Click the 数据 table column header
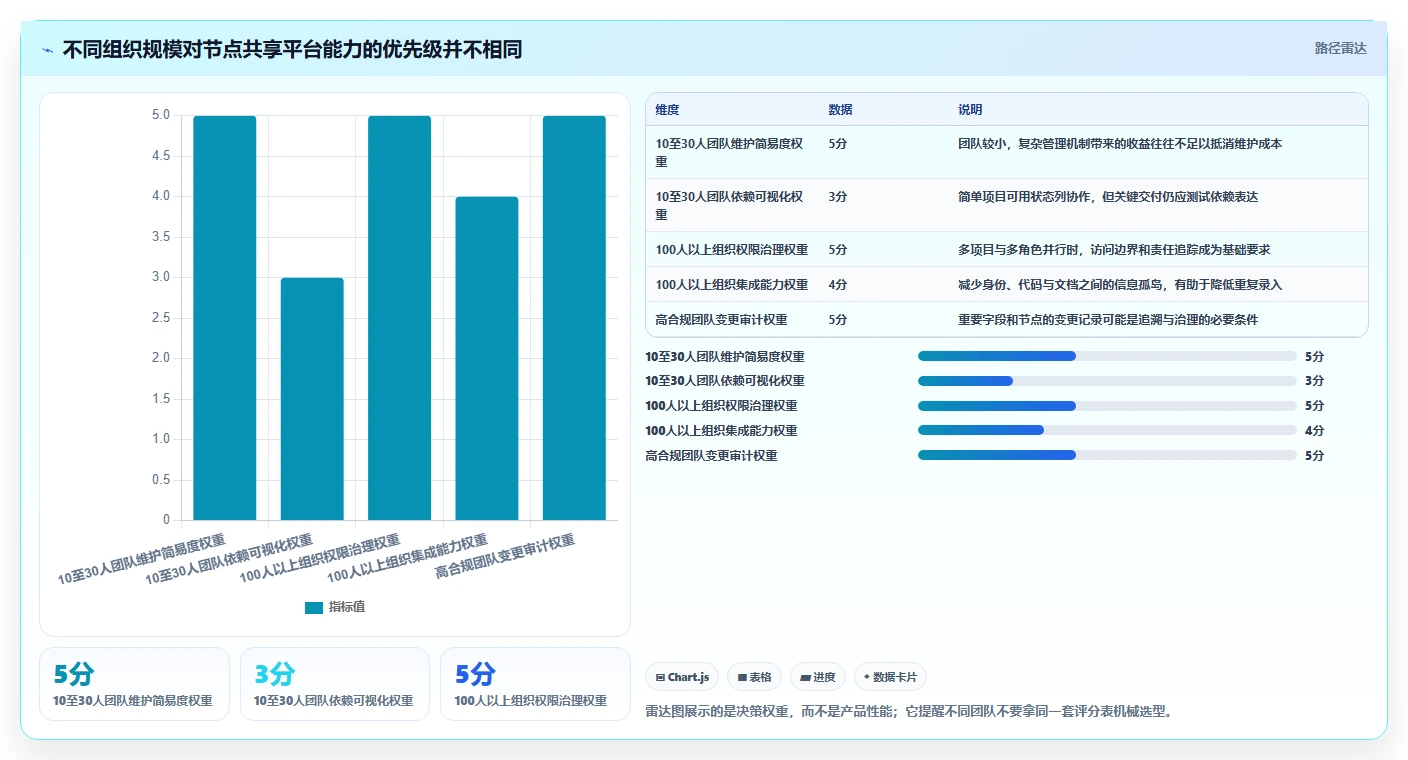1408x760 pixels. pyautogui.click(x=841, y=110)
